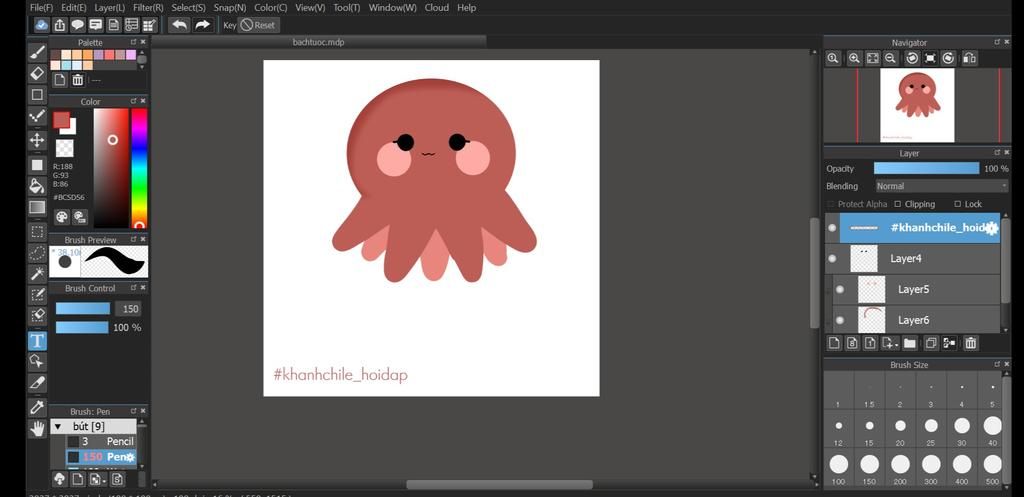Click the rainbow hue bar in Color panel

tap(139, 168)
